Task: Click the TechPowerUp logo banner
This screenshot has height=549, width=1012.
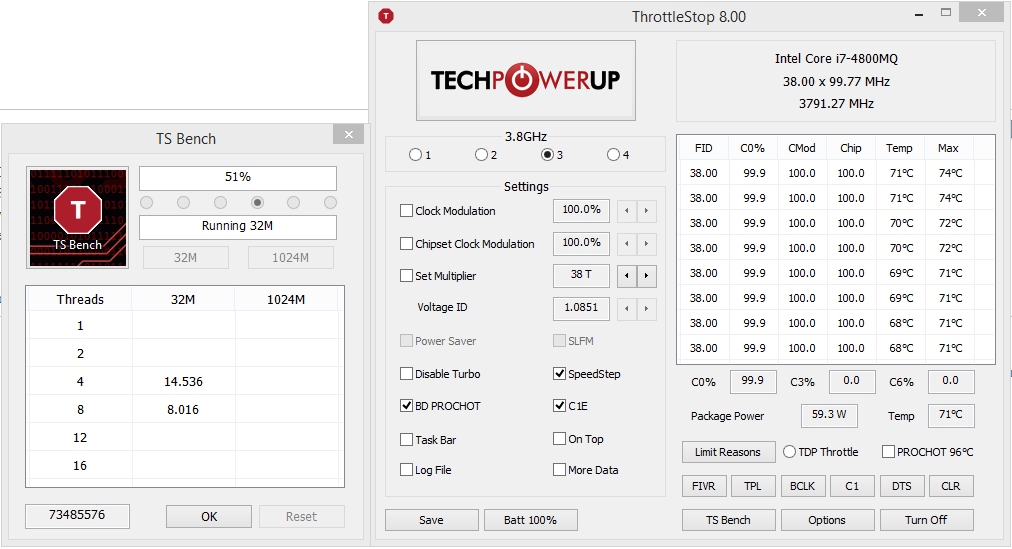Action: (525, 80)
